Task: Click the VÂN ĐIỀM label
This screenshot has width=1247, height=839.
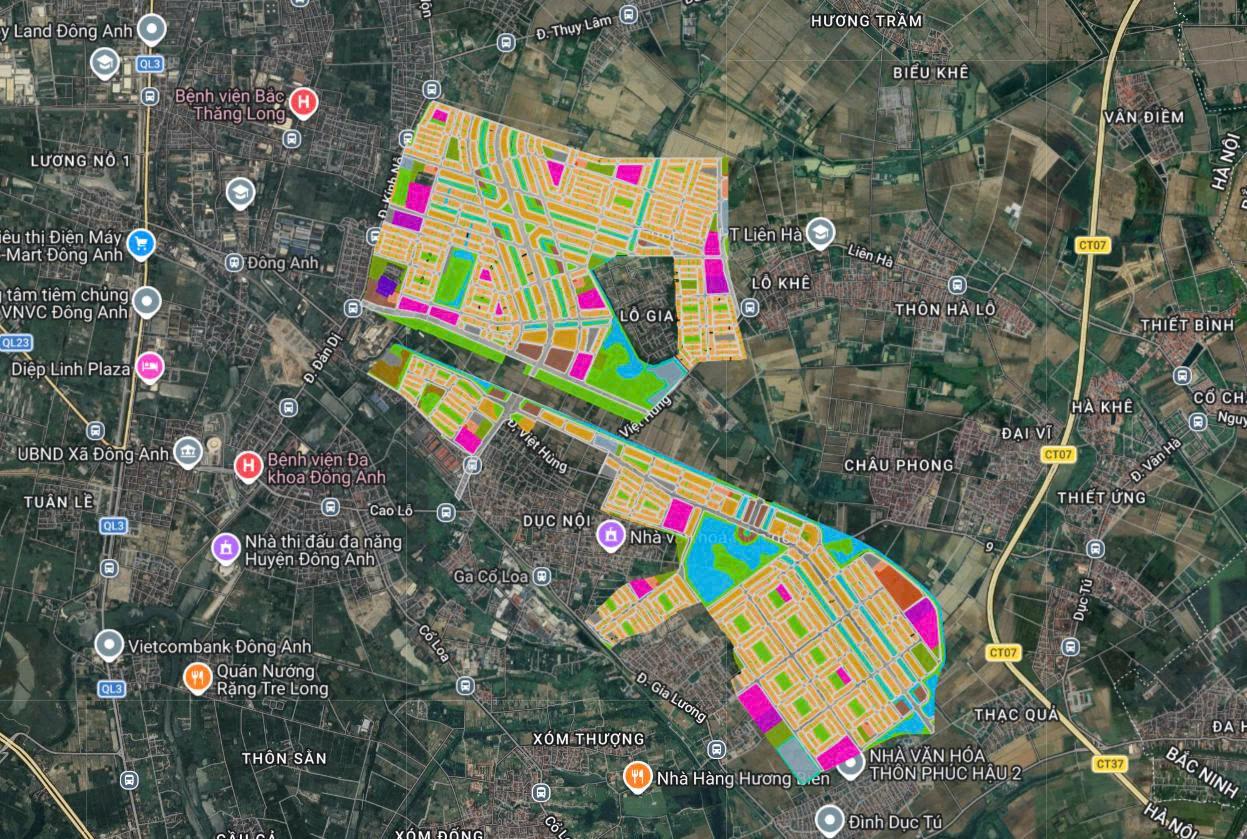Action: 1144,118
